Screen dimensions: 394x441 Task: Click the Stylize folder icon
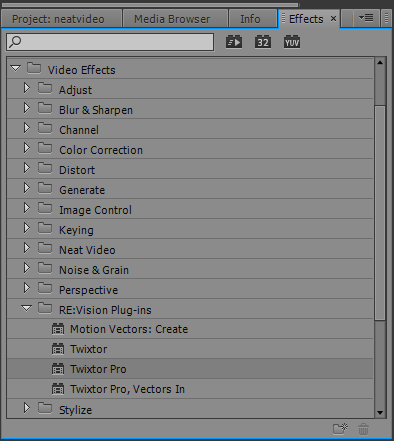[45, 408]
